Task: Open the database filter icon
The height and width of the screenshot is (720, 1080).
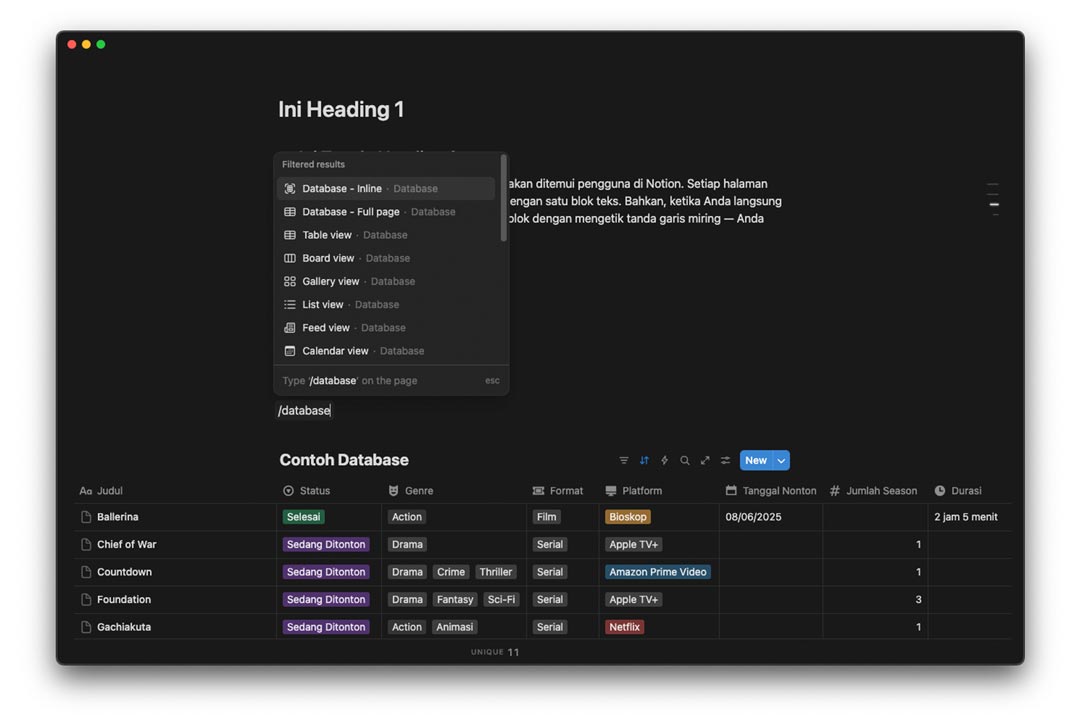Action: [x=624, y=461]
